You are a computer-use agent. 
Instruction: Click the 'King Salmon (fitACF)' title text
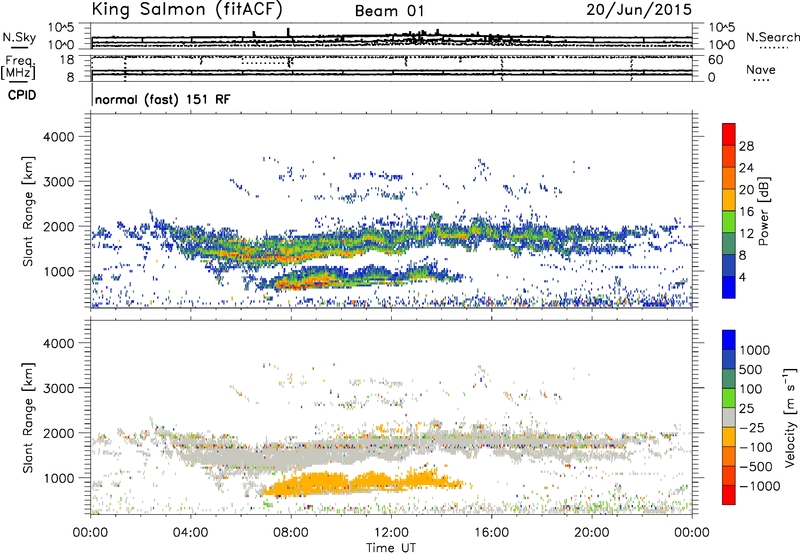[186, 9]
